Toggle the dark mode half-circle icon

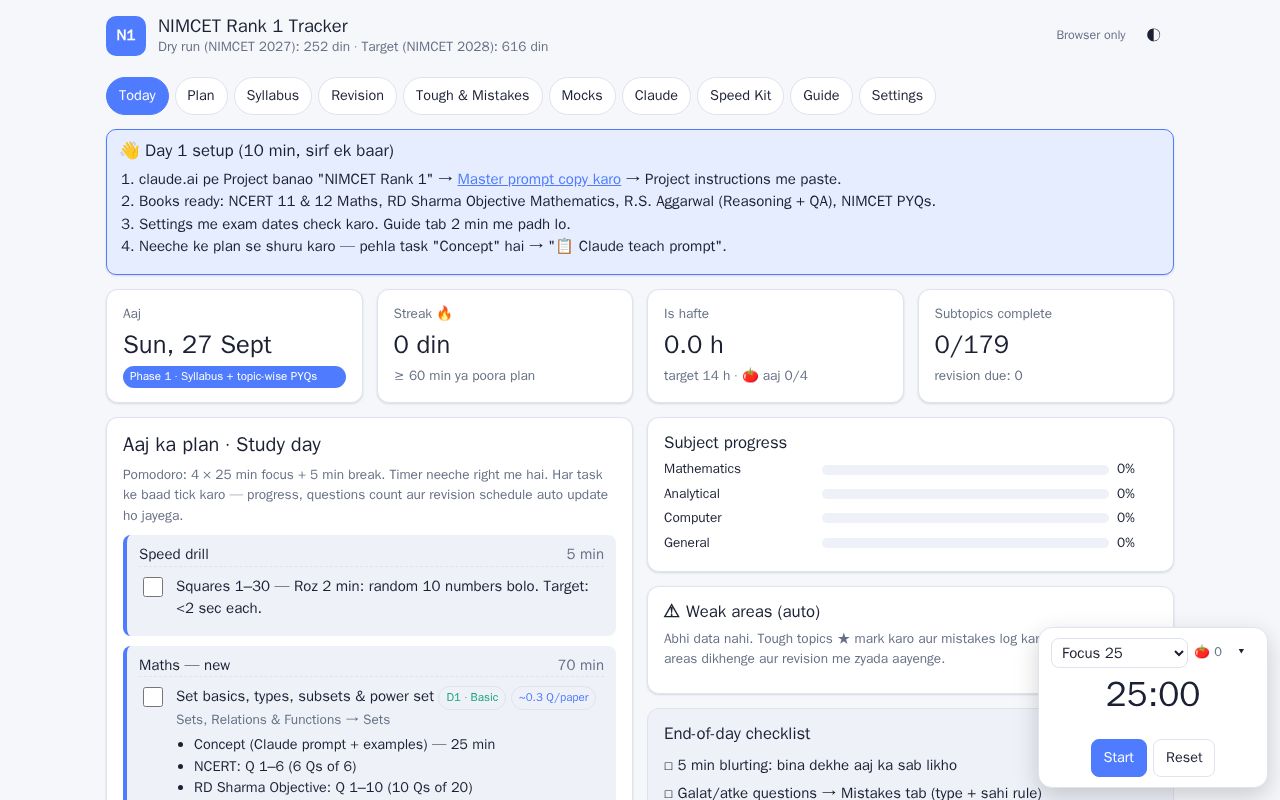coord(1153,35)
